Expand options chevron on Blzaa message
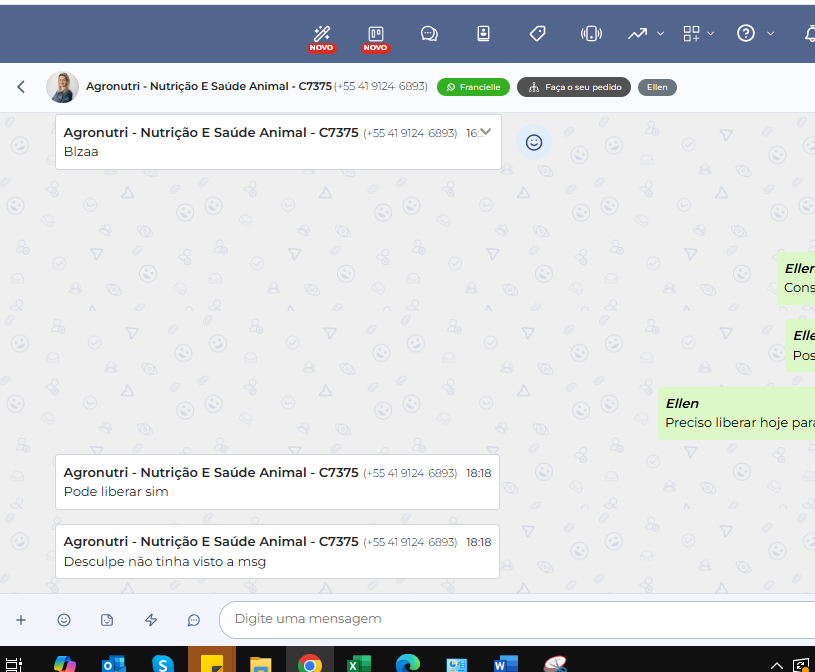Viewport: 815px width, 672px height. 486,131
